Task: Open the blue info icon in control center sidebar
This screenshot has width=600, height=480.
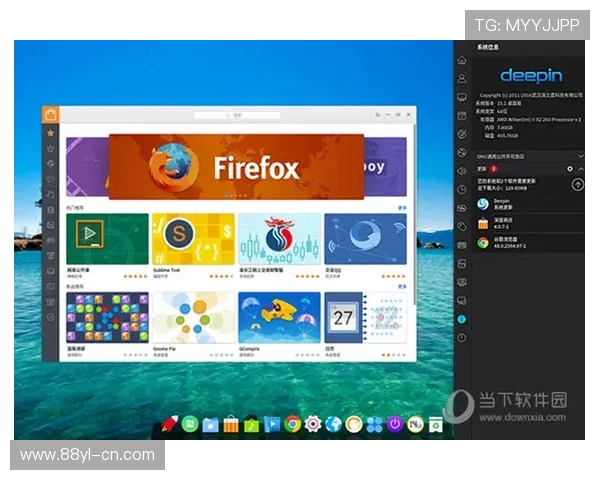Action: tap(461, 319)
